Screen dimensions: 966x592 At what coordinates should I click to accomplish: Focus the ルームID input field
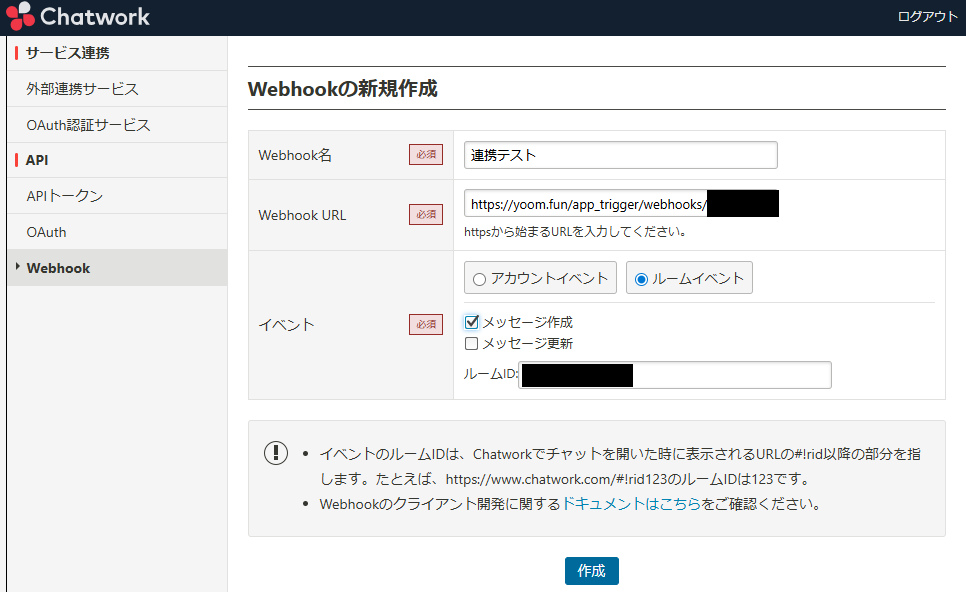[675, 375]
